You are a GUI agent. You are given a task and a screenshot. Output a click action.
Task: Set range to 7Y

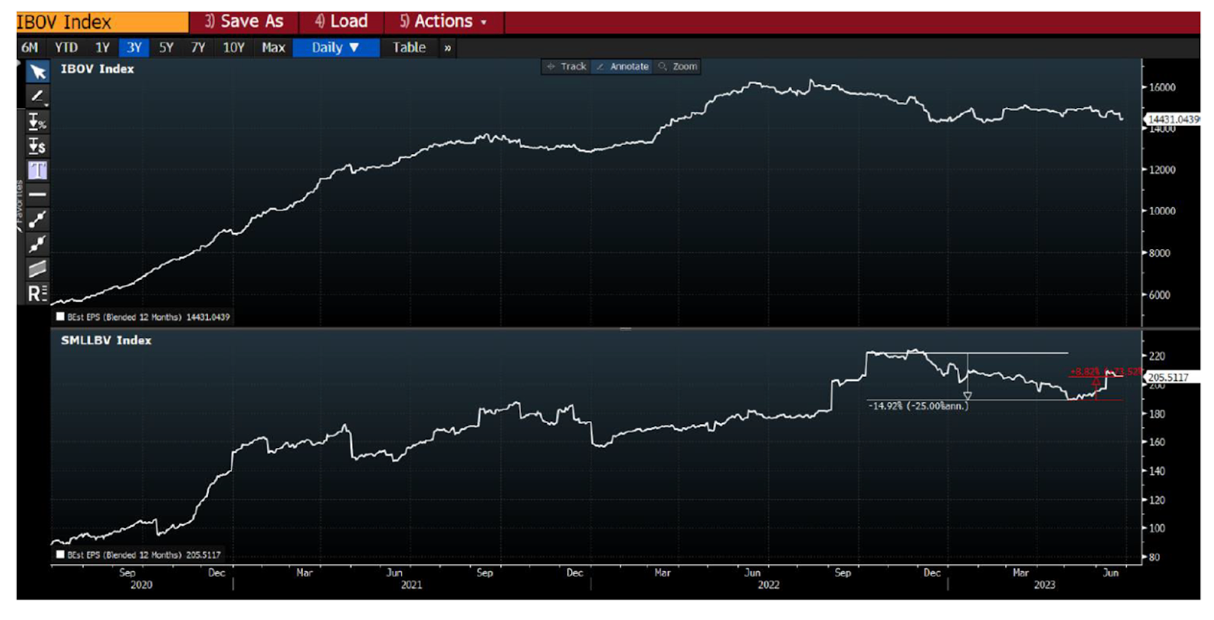point(199,47)
